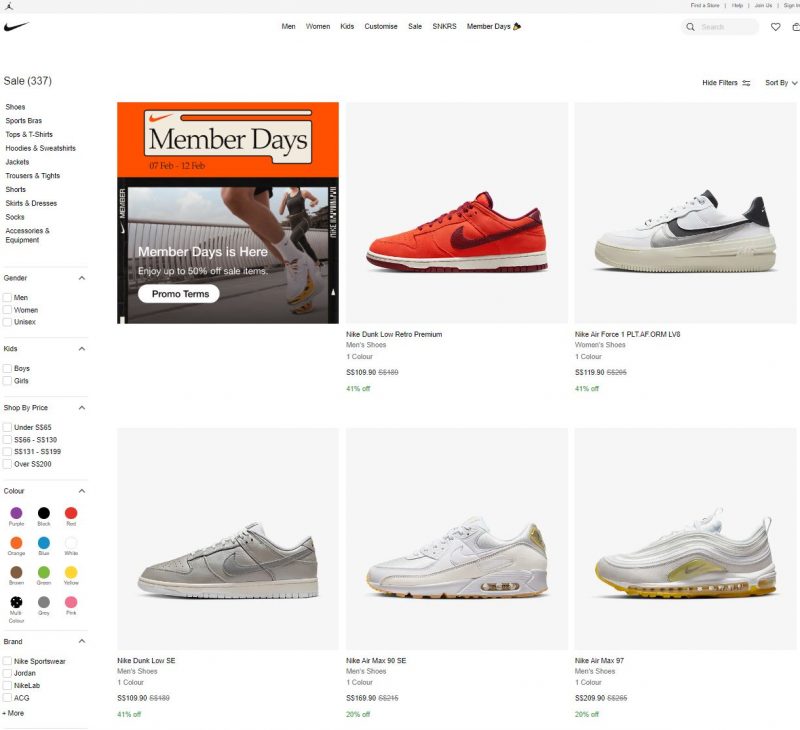
Task: Enable the Under S$65 price filter
Action: click(x=9, y=426)
